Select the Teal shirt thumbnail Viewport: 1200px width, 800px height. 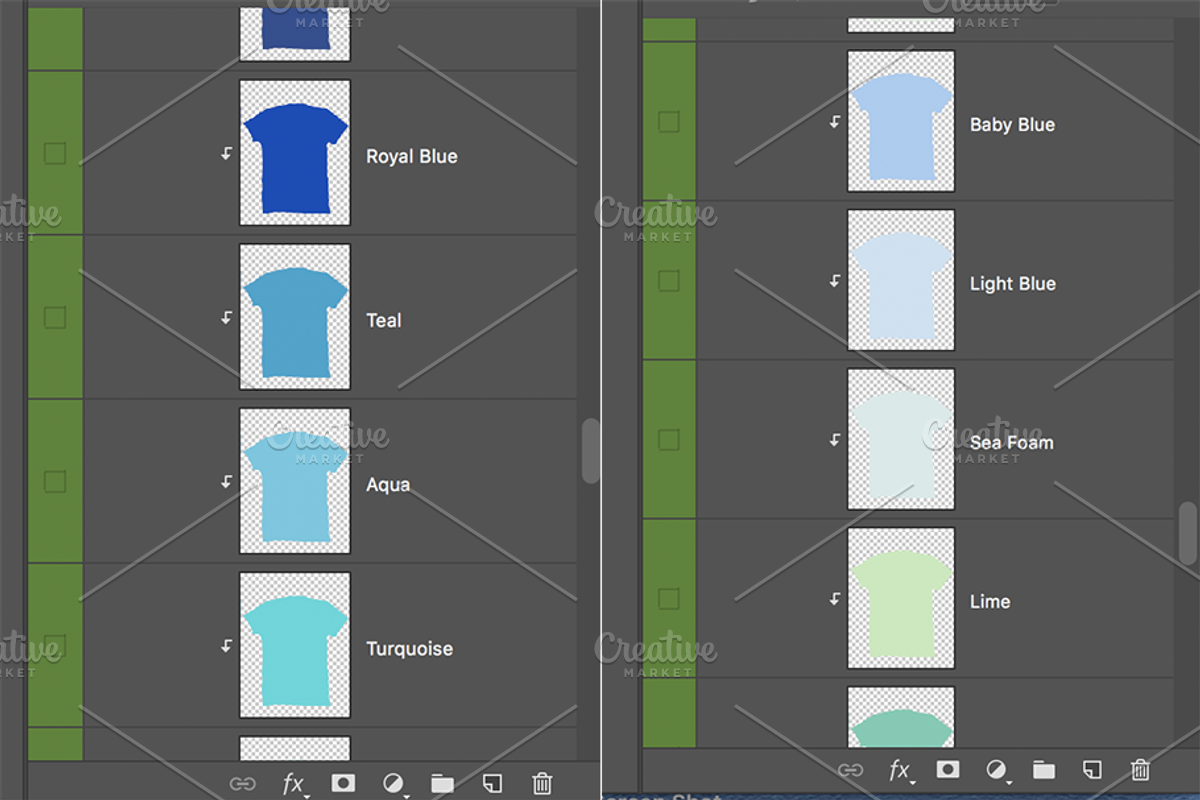click(295, 317)
